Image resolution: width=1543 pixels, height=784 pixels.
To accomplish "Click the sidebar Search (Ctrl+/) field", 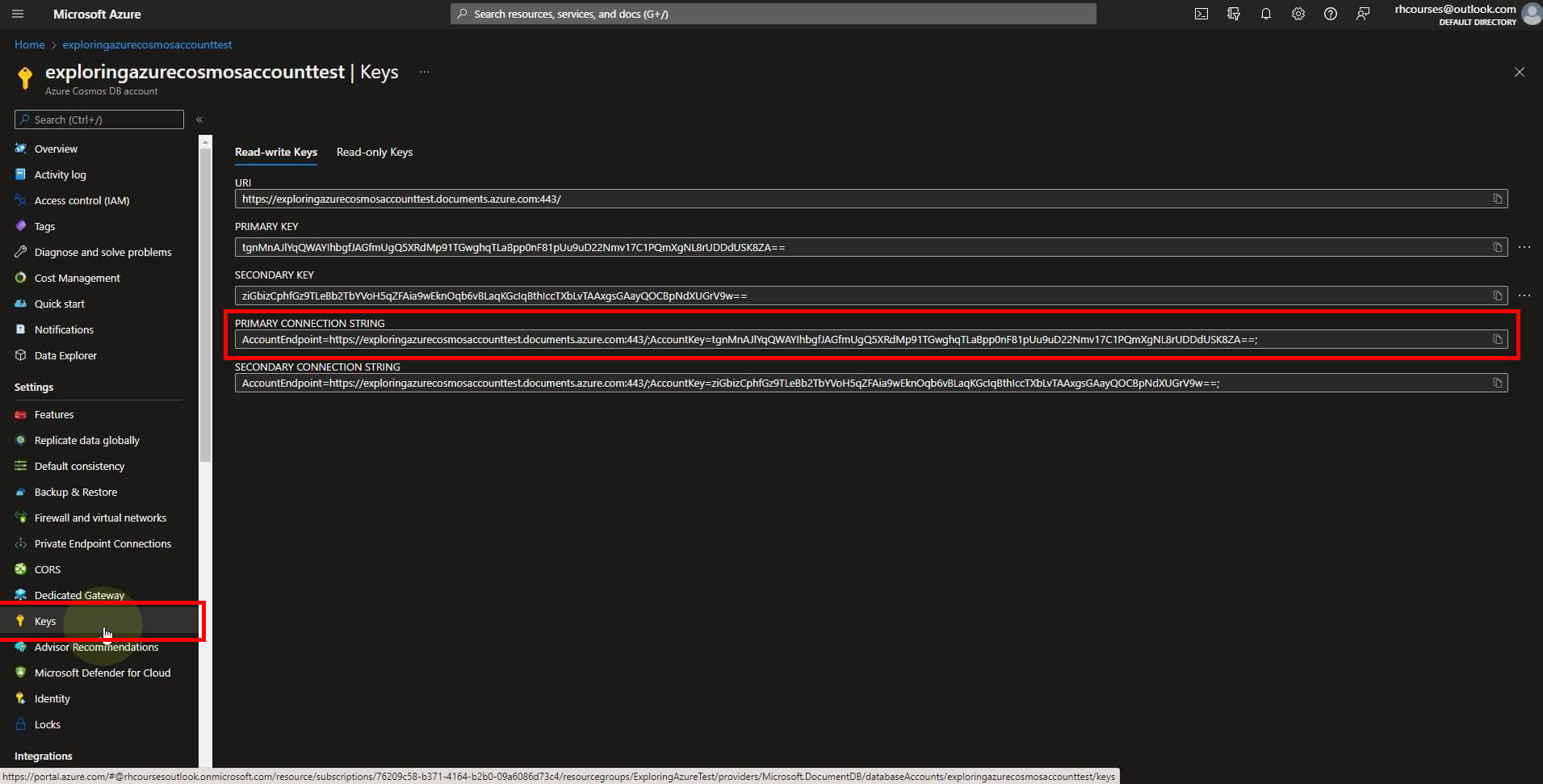I will tap(99, 119).
